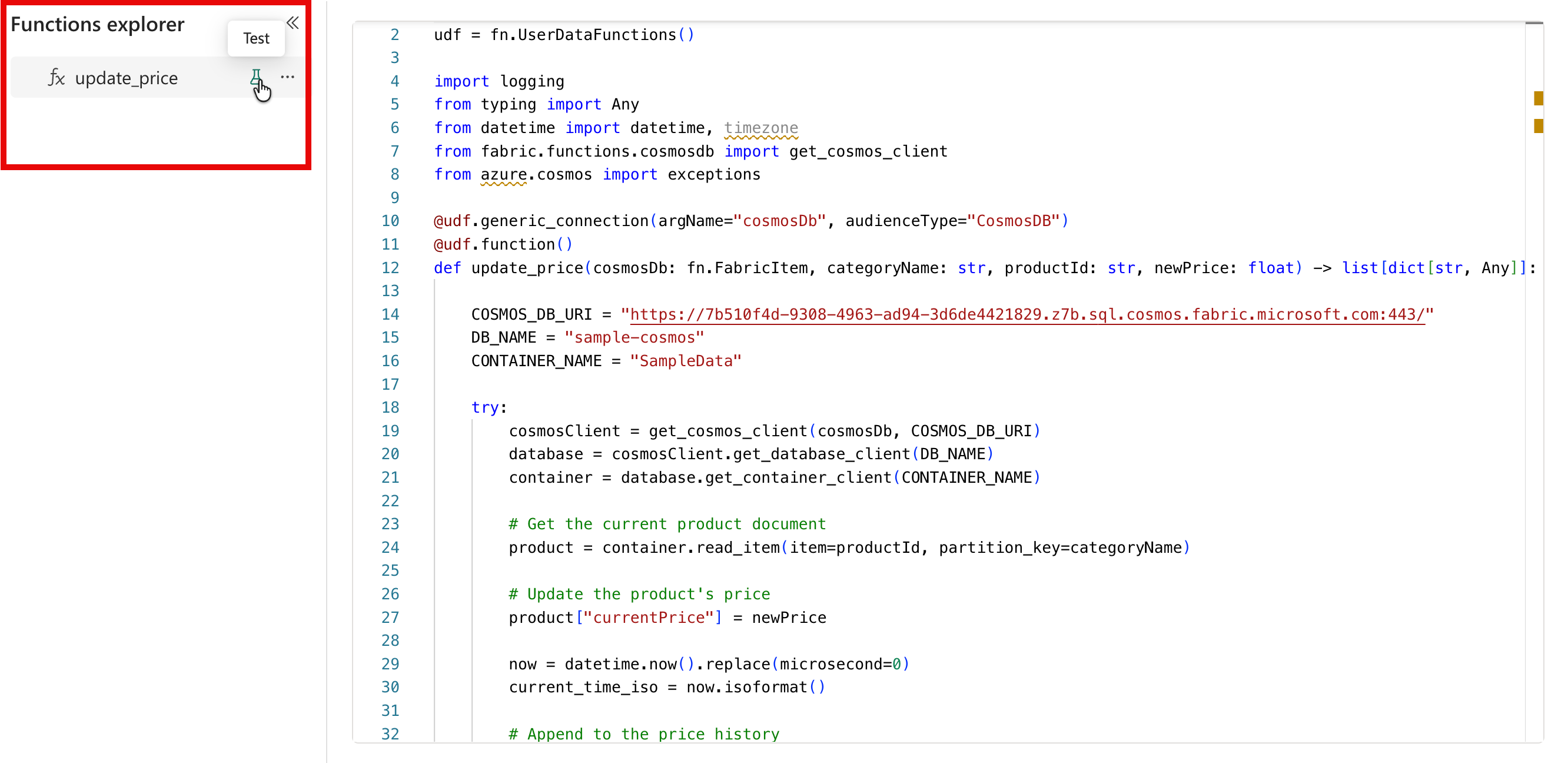Image resolution: width=1568 pixels, height=763 pixels.
Task: Place cursor on 'DB_NAME = "sample-cosmos"' line
Action: (587, 337)
